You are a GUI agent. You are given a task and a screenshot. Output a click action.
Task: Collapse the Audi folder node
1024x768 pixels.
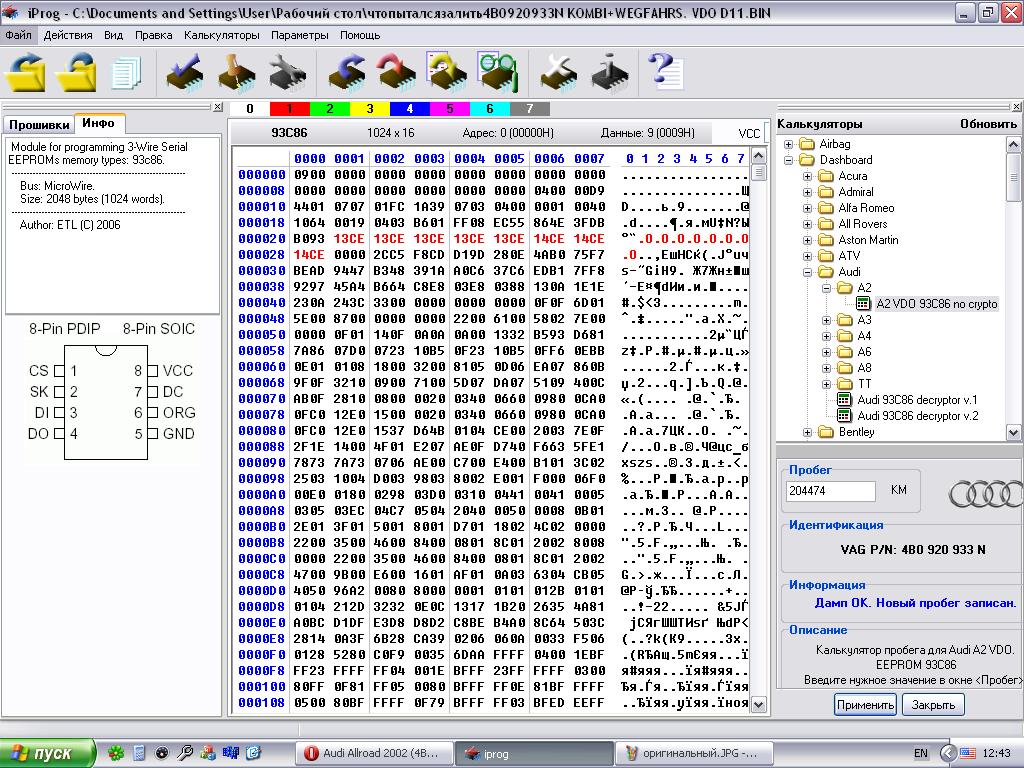[x=807, y=272]
